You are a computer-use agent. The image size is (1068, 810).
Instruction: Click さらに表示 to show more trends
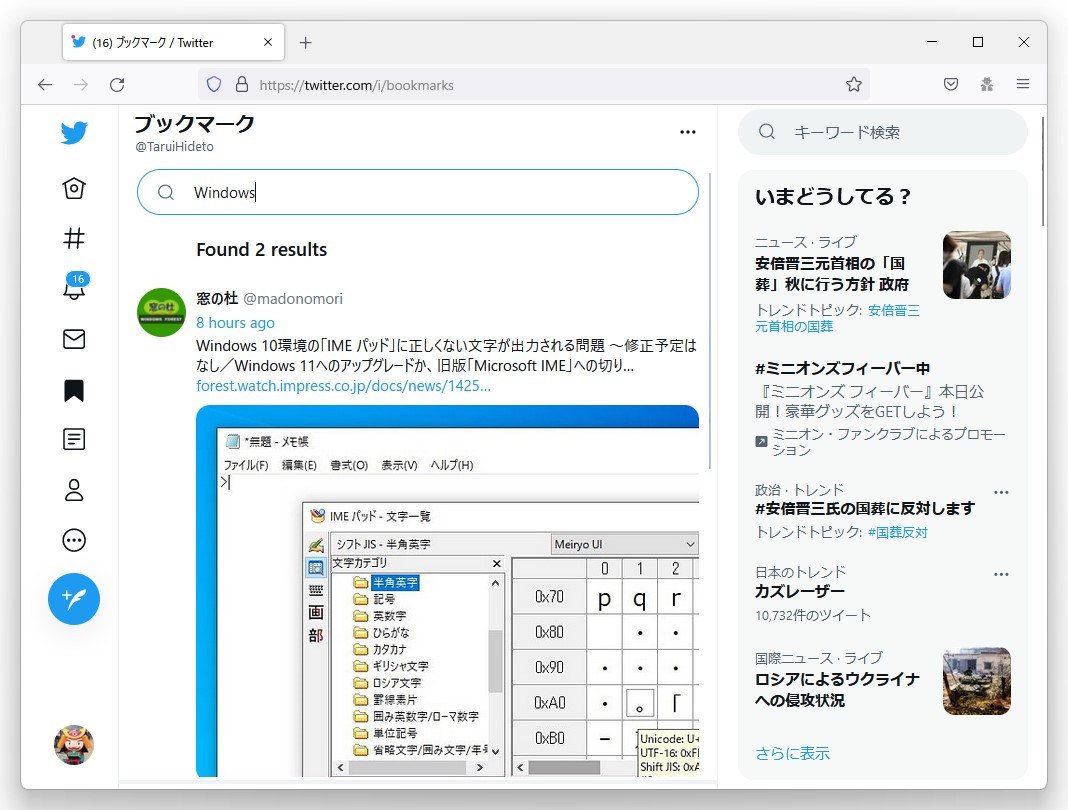pos(792,753)
